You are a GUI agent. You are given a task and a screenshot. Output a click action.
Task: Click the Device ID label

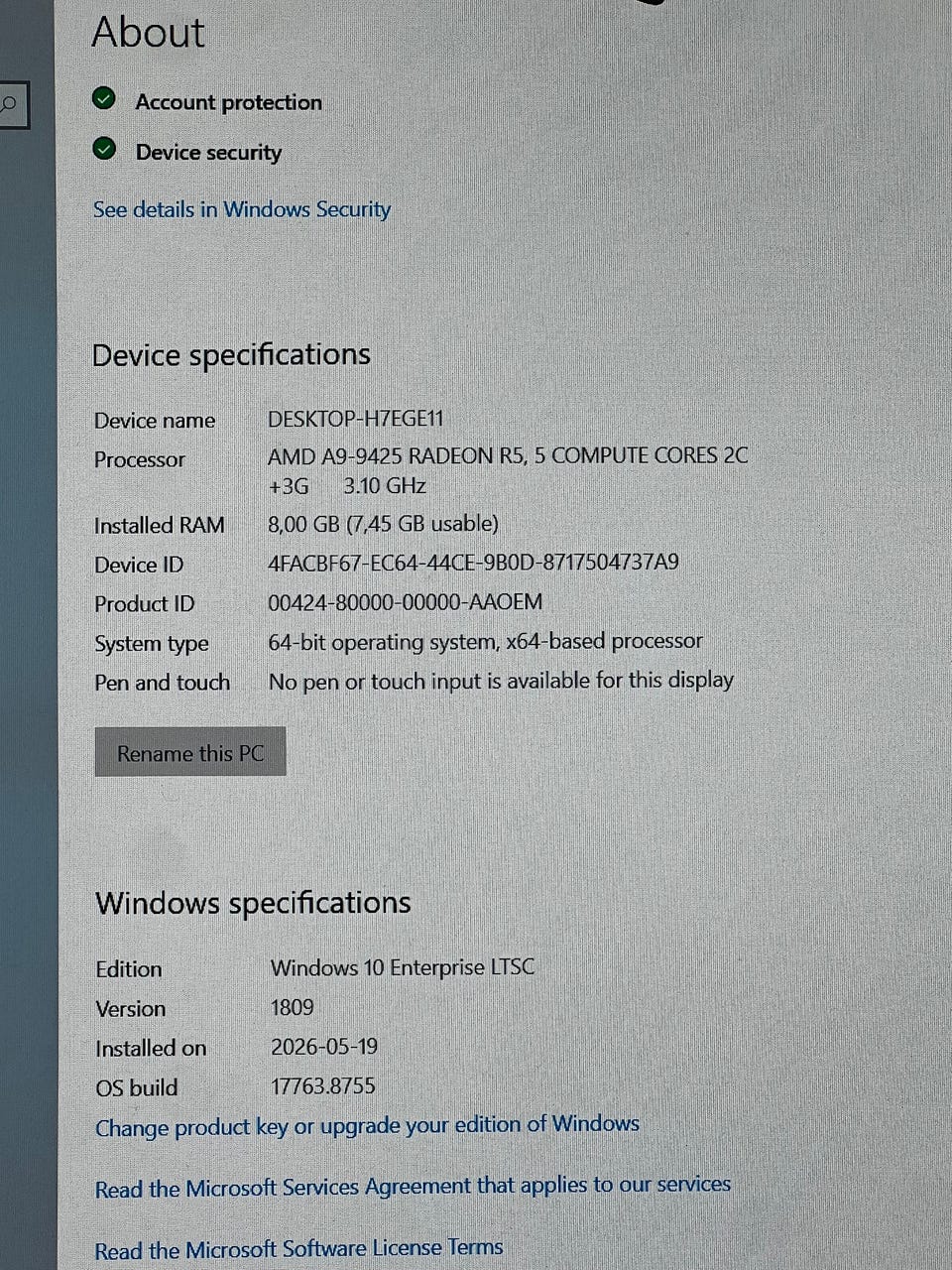click(139, 565)
